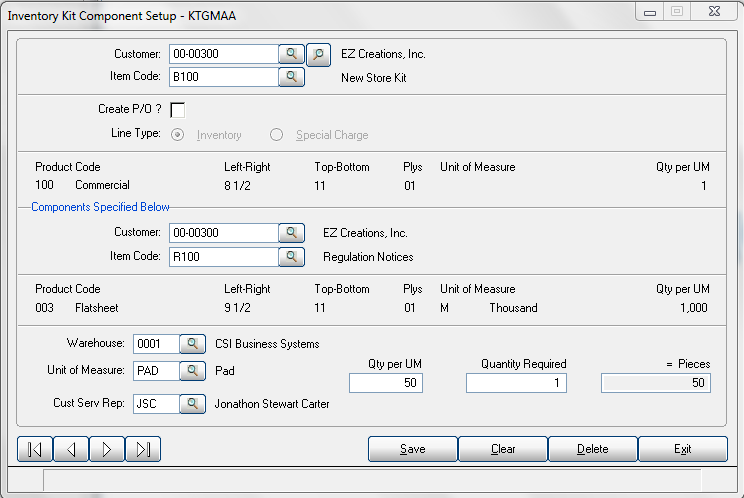Go to the next record

(107, 449)
